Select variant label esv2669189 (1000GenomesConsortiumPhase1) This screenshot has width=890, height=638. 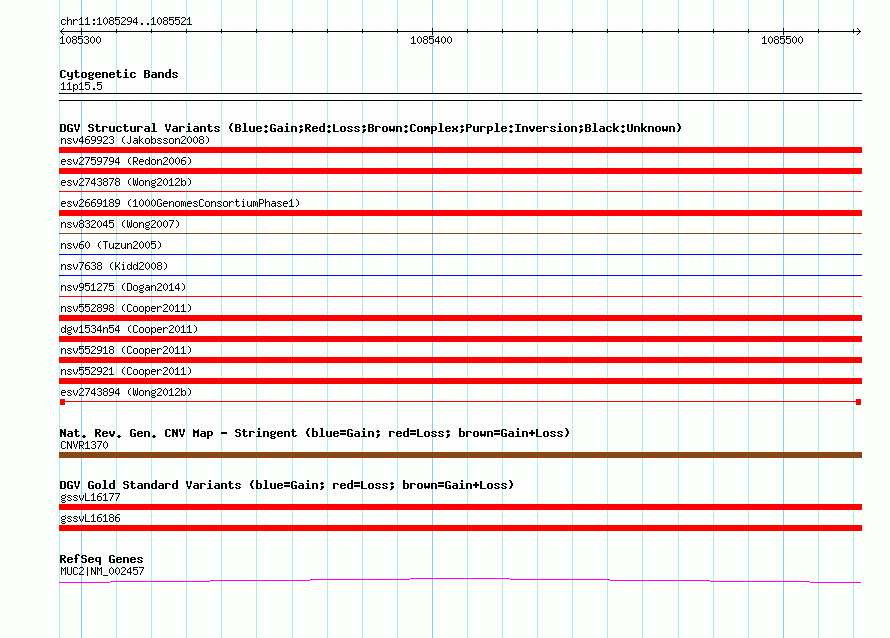click(180, 203)
